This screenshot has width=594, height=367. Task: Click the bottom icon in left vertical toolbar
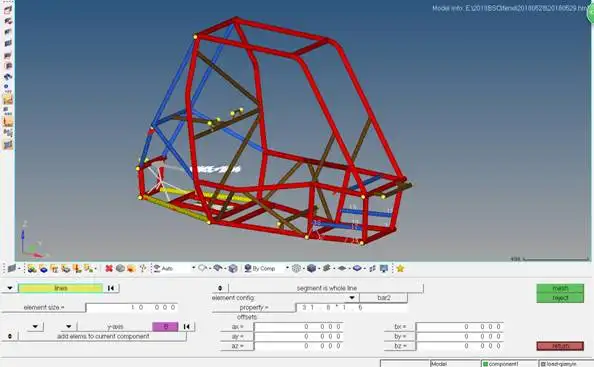[8, 145]
